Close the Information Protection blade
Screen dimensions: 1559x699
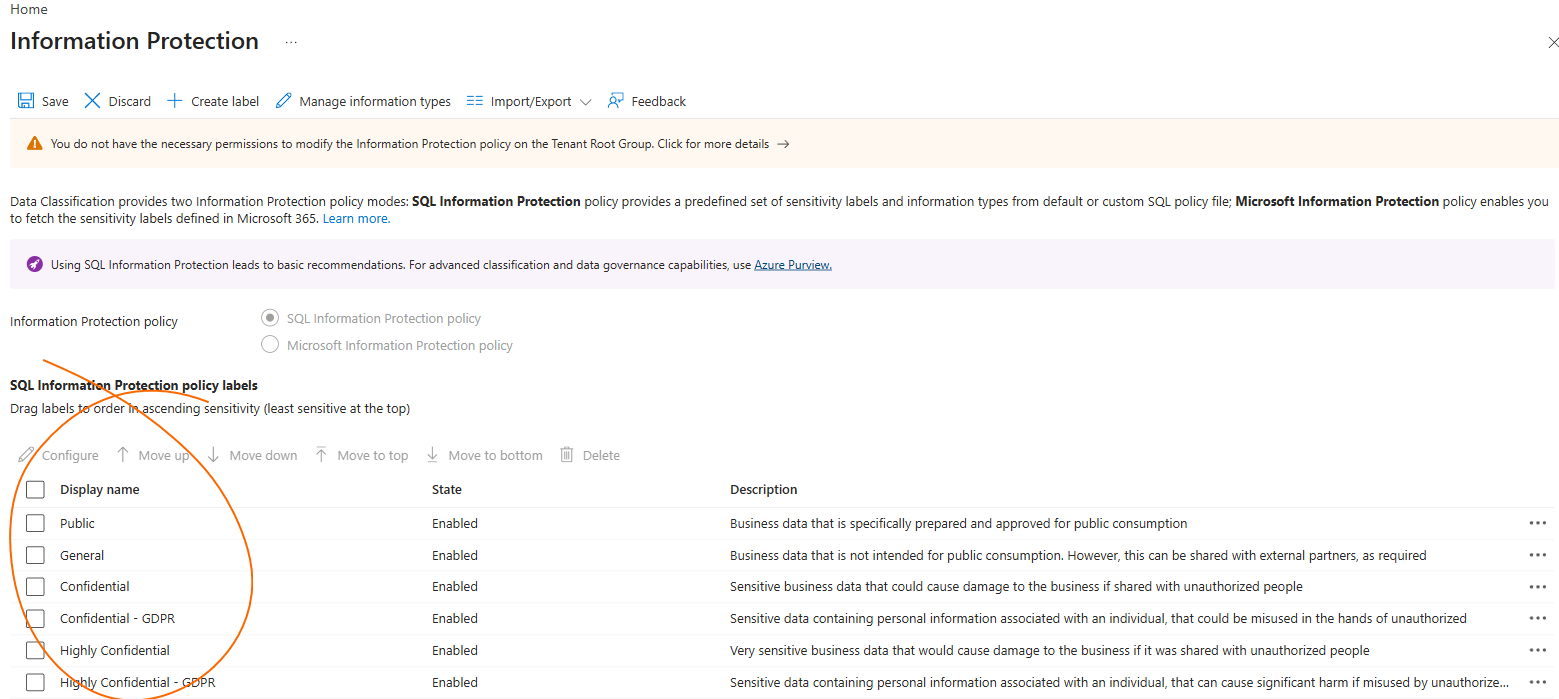pos(1553,43)
